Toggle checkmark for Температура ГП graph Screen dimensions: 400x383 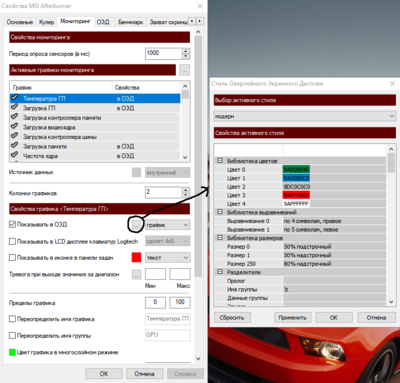pos(14,98)
